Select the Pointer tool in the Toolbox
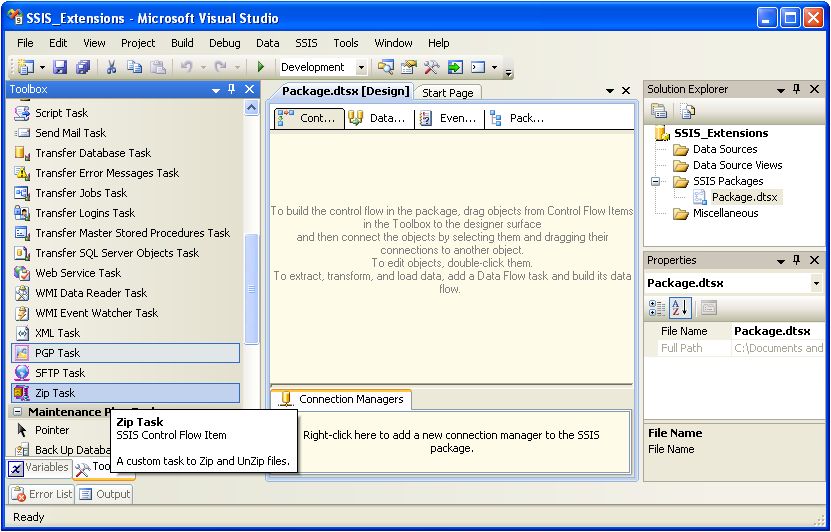 pos(52,430)
